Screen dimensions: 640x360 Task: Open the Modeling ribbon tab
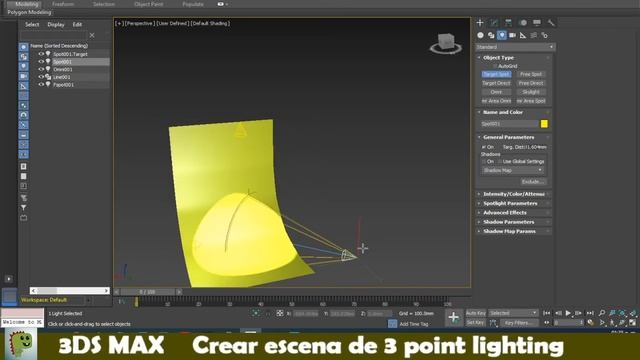(26, 4)
